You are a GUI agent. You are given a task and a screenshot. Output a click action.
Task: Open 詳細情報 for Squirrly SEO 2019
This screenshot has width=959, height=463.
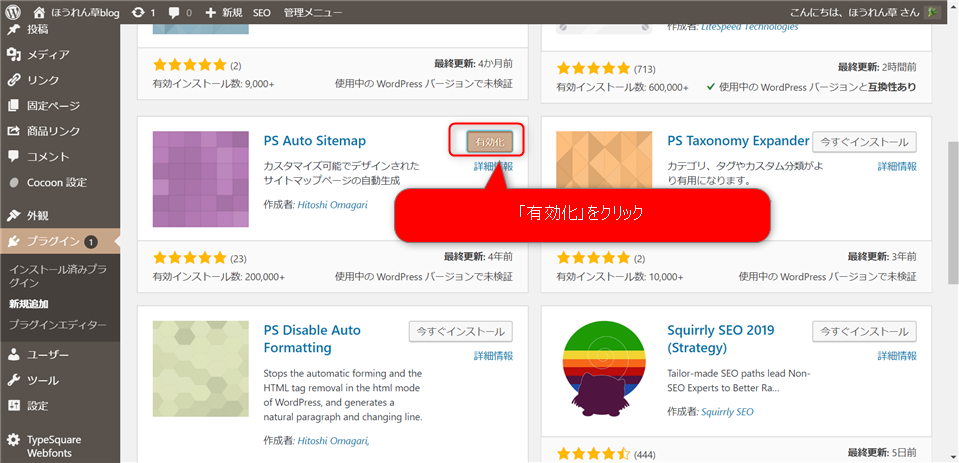pos(897,356)
